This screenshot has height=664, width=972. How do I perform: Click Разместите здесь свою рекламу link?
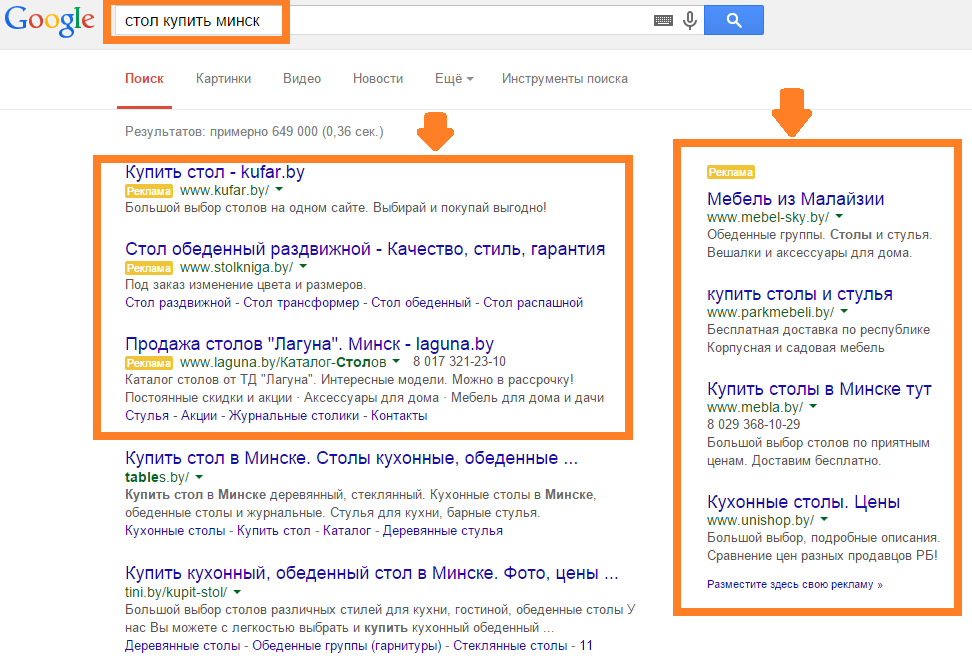pyautogui.click(x=795, y=584)
